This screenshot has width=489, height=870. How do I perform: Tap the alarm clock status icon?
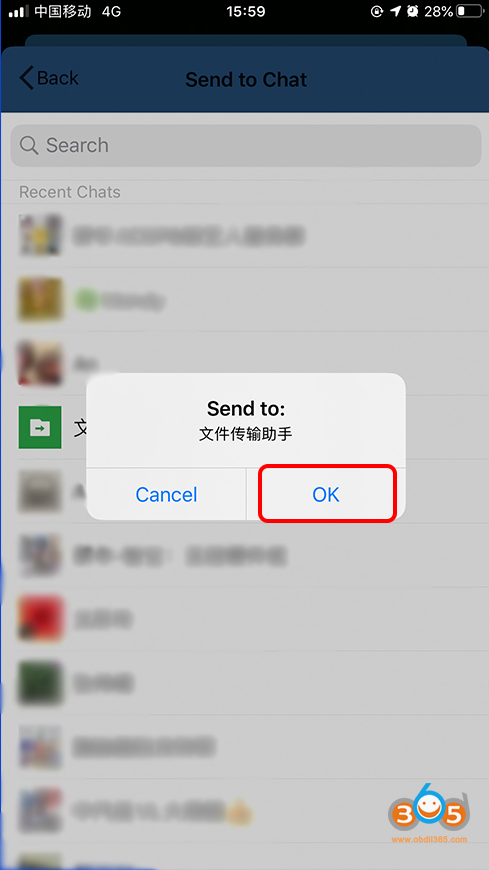(x=412, y=11)
